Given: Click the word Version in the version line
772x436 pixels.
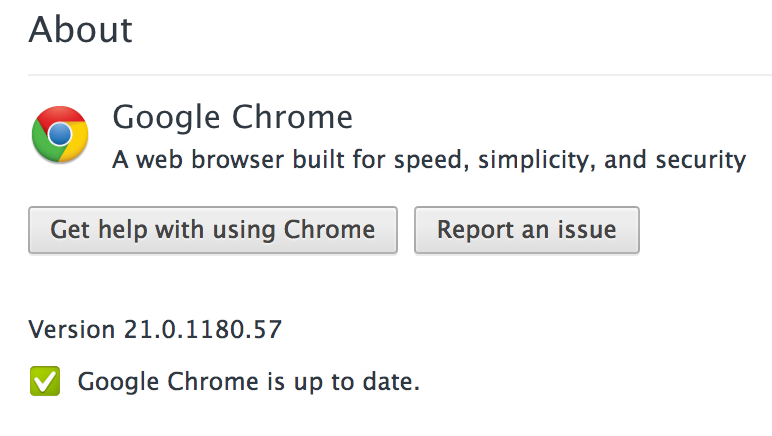Looking at the screenshot, I should coord(72,329).
